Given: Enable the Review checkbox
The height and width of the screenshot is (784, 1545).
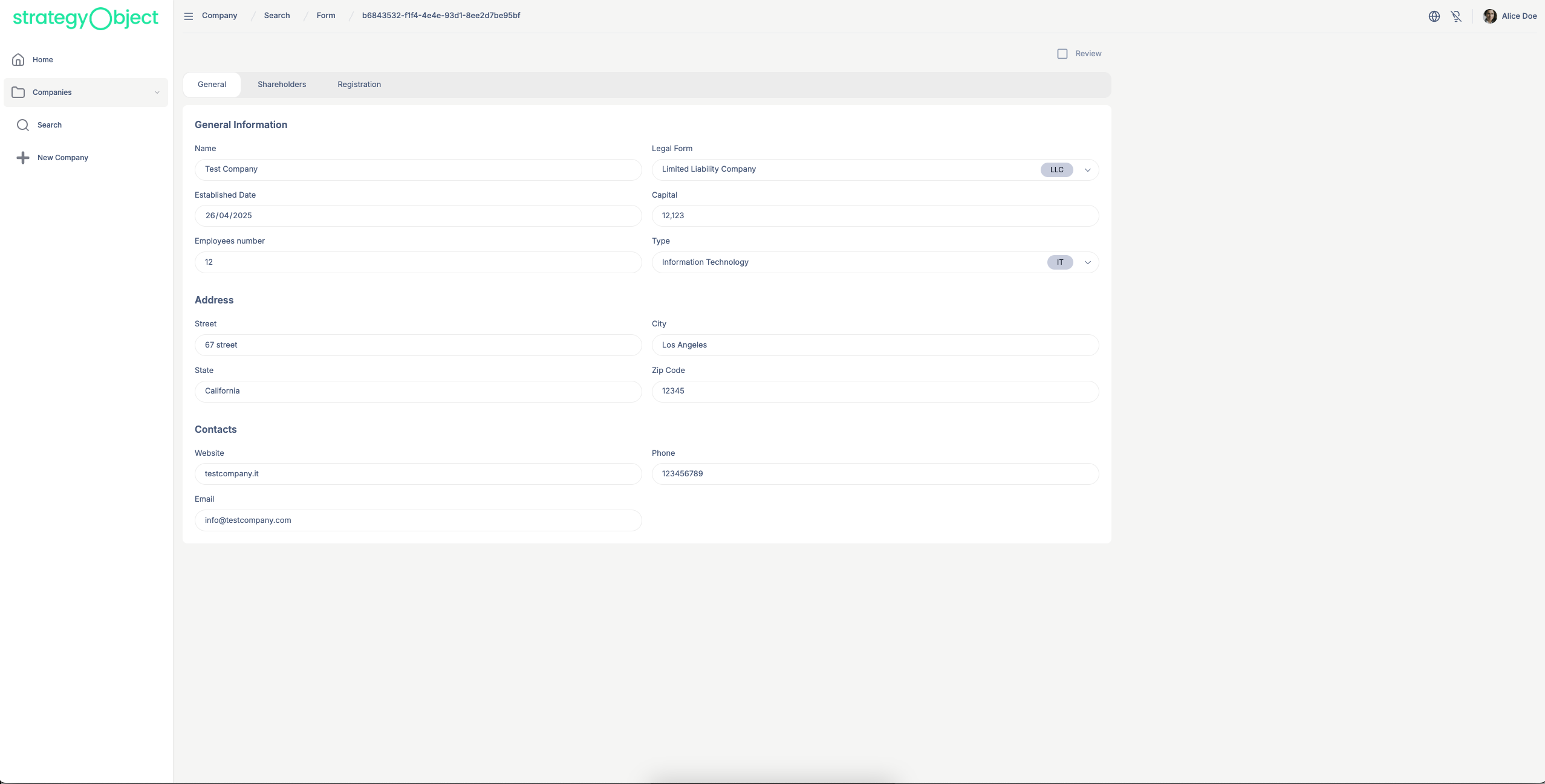Looking at the screenshot, I should (1062, 54).
